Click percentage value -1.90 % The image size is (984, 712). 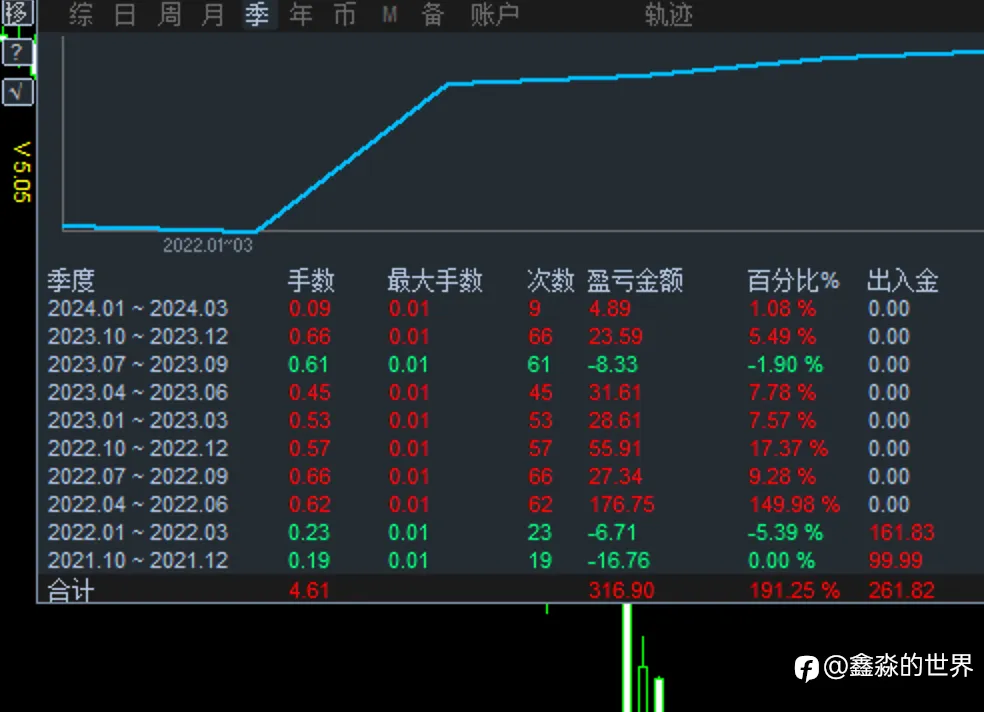(x=785, y=364)
